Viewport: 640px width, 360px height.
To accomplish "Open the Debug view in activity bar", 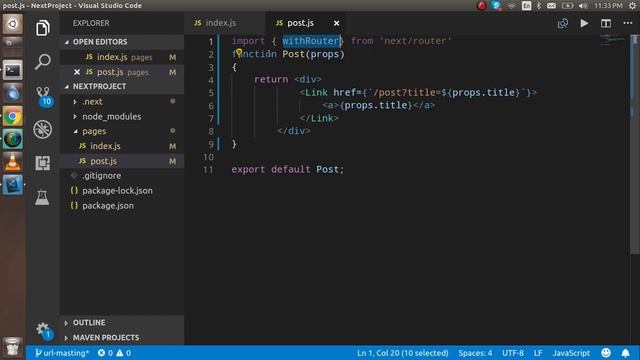I will coord(42,129).
